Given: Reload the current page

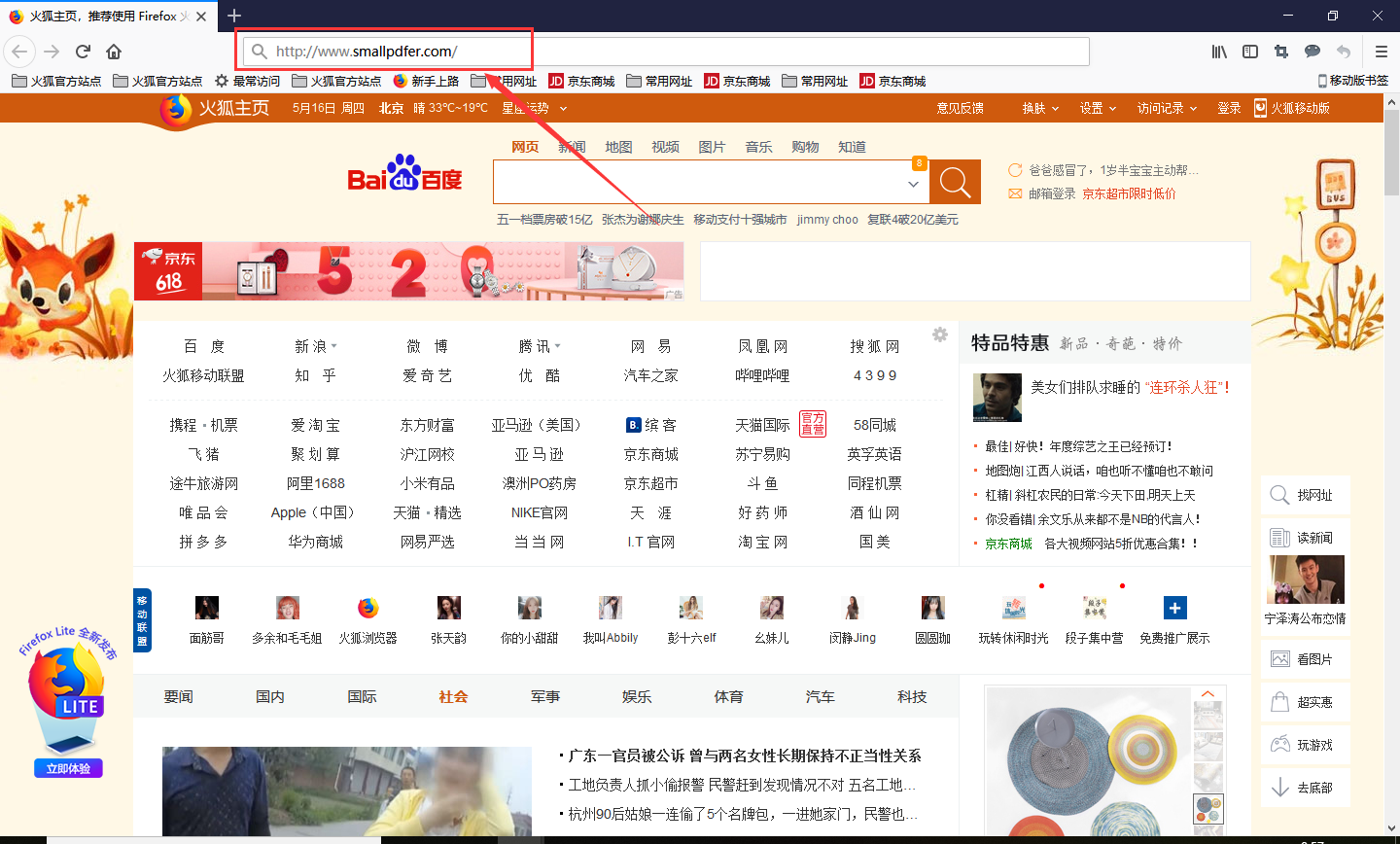Looking at the screenshot, I should [83, 52].
